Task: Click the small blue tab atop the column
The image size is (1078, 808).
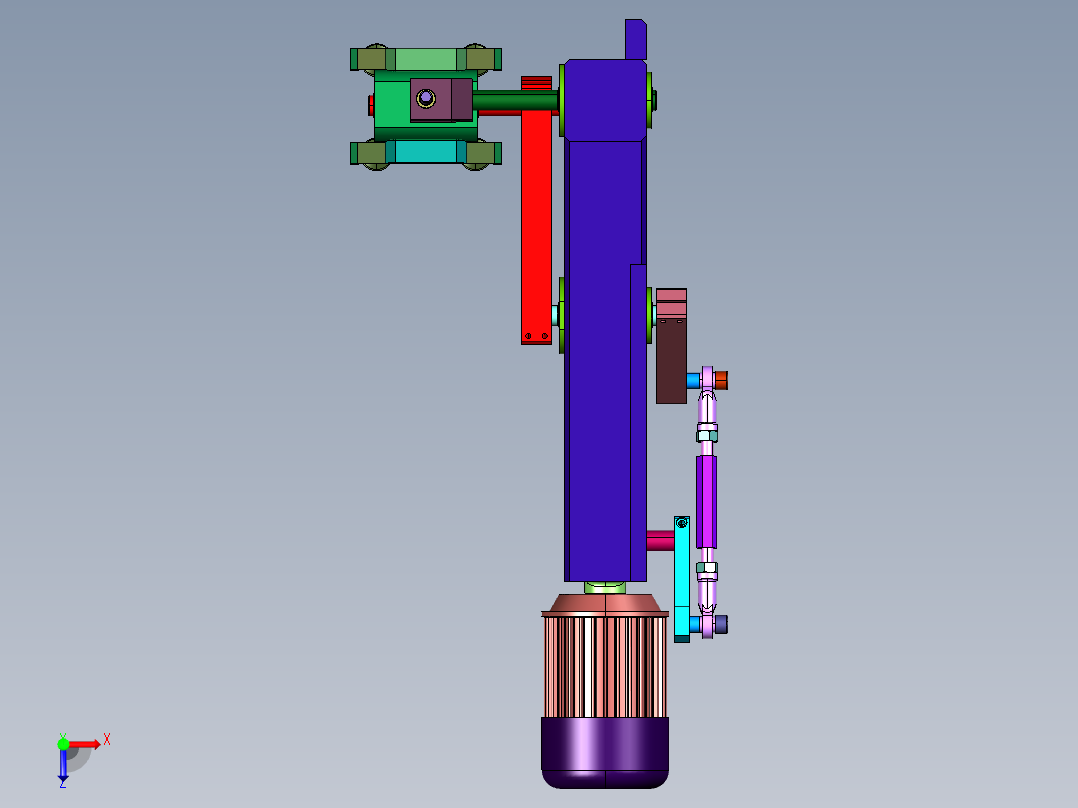Action: [x=636, y=39]
